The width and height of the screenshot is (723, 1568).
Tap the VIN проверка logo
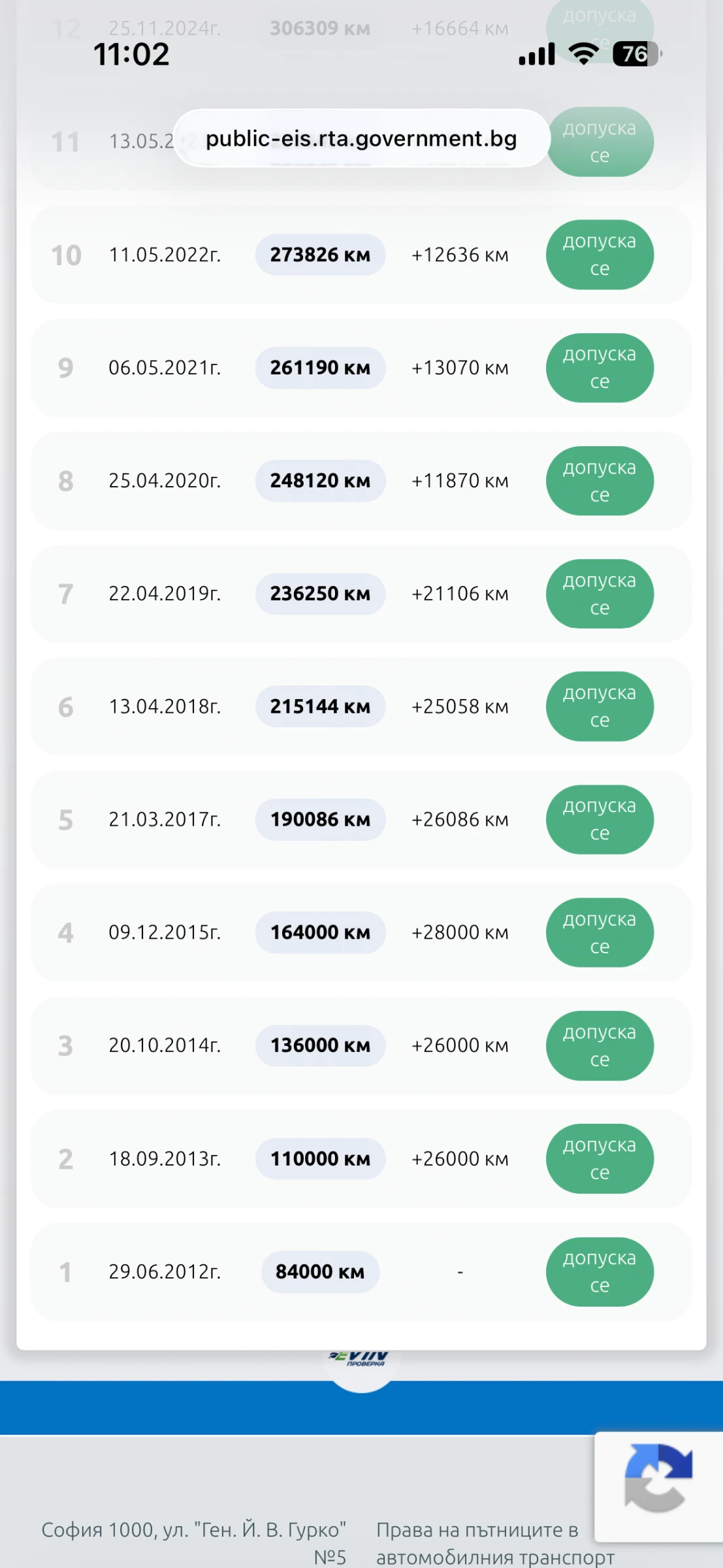pos(361,1360)
